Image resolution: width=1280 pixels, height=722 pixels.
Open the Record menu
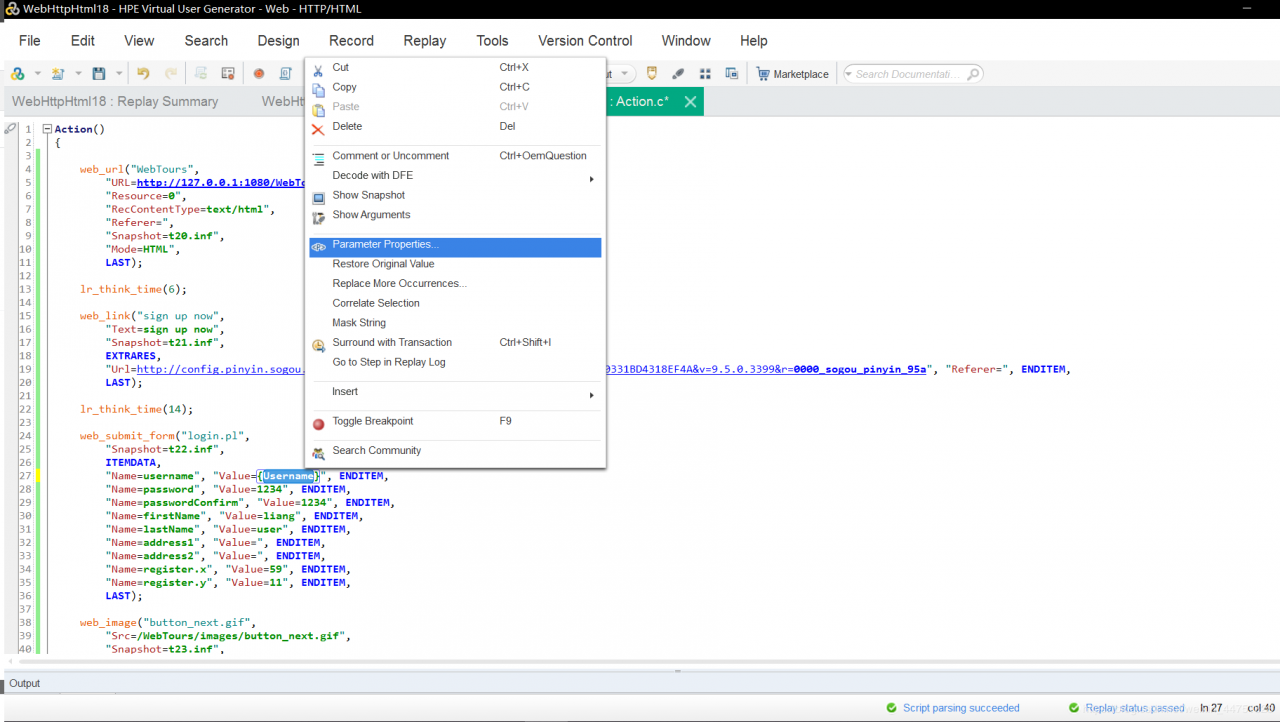352,41
